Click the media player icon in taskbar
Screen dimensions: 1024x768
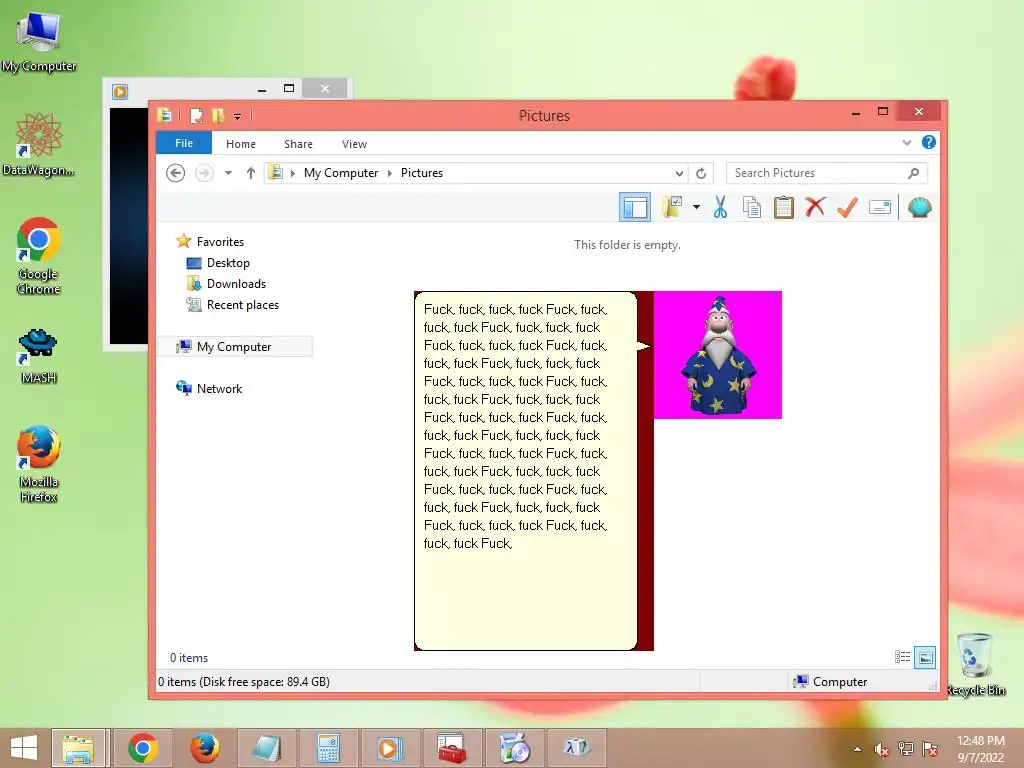389,748
